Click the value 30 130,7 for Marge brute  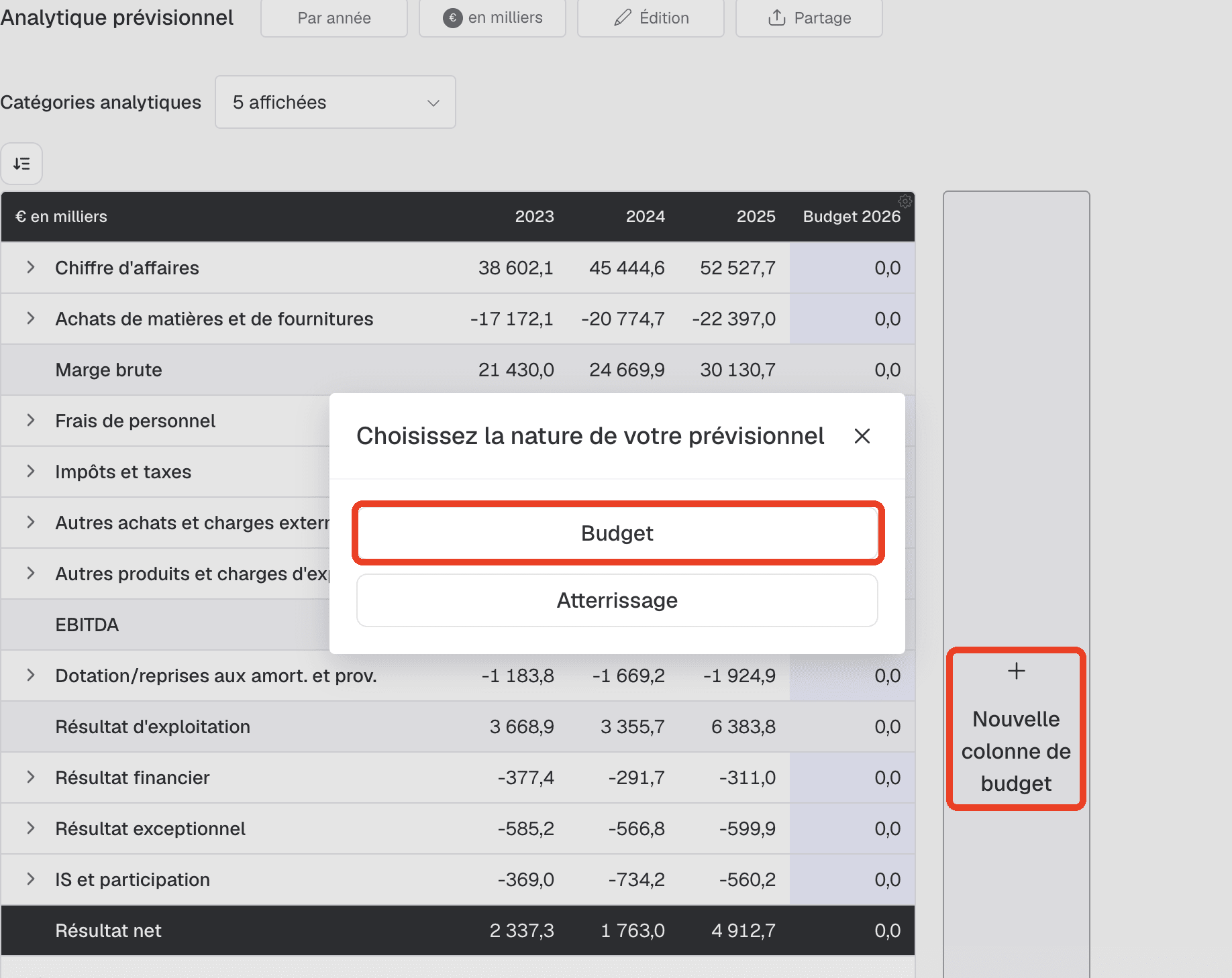(x=737, y=370)
